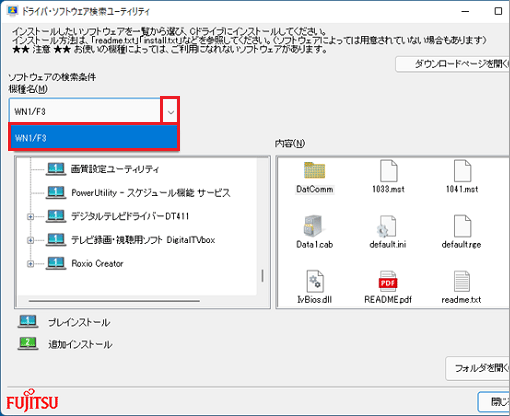Click the Data1.cab file name label
This screenshot has height=416, width=510.
315,244
